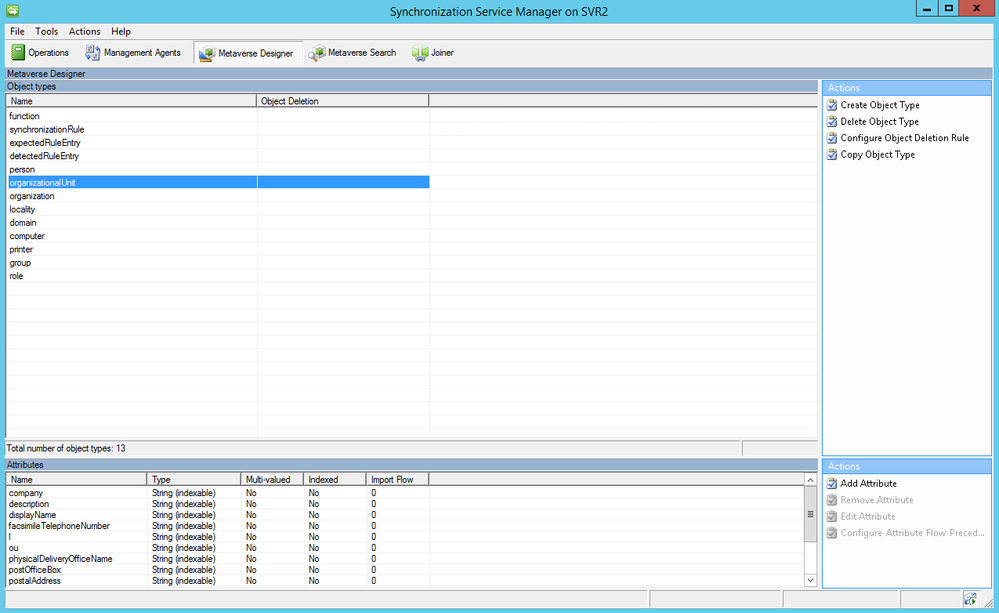The width and height of the screenshot is (999, 613).
Task: Click the Management Agents toolbar icon
Action: [x=93, y=53]
